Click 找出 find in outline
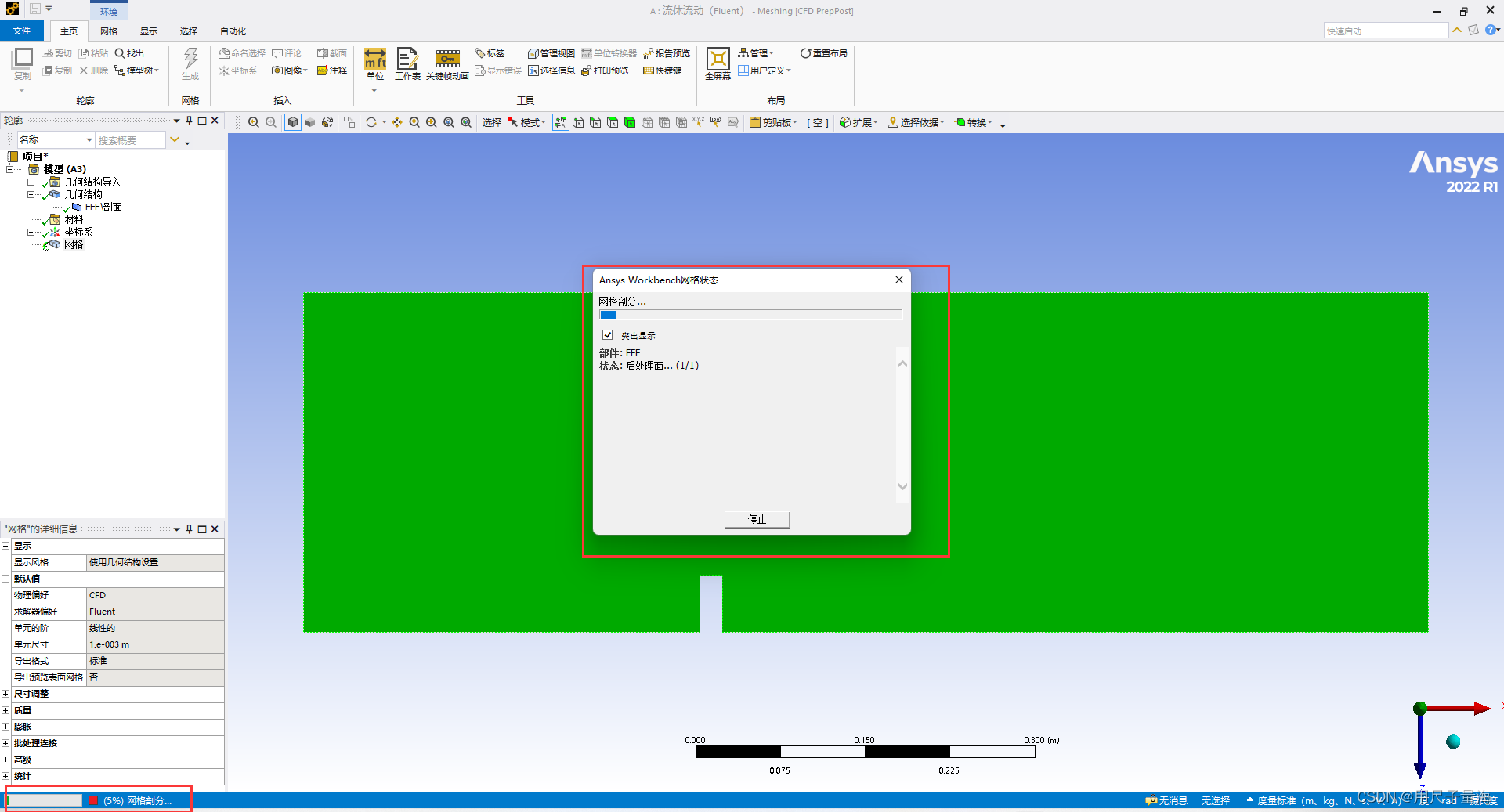 click(129, 53)
